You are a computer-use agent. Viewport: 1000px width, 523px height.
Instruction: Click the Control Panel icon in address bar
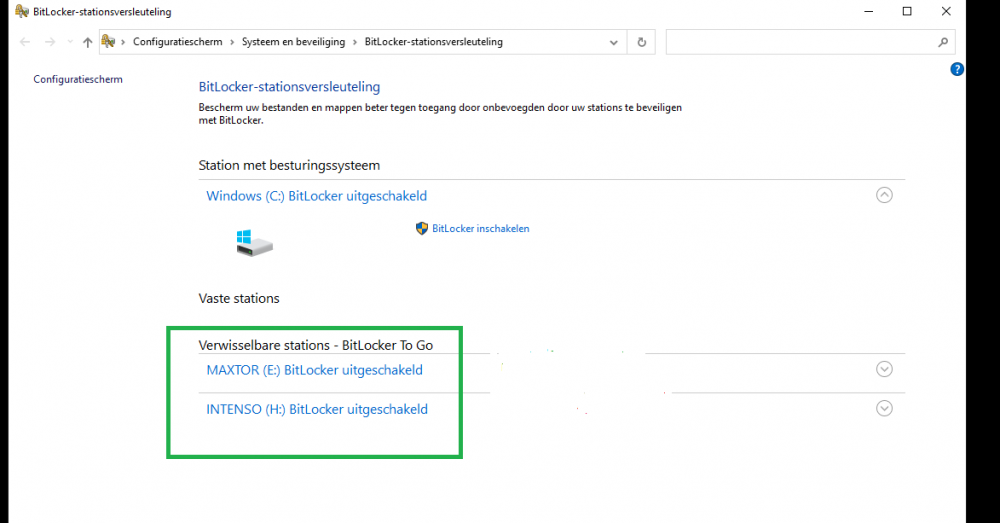click(108, 41)
